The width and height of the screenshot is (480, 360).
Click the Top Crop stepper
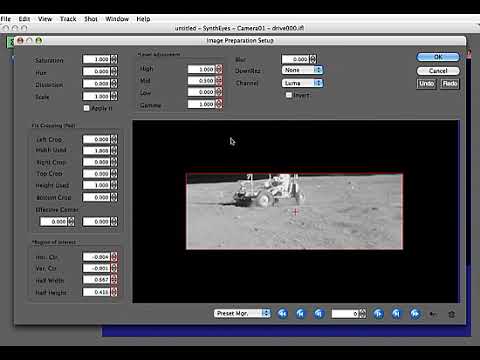pos(114,174)
